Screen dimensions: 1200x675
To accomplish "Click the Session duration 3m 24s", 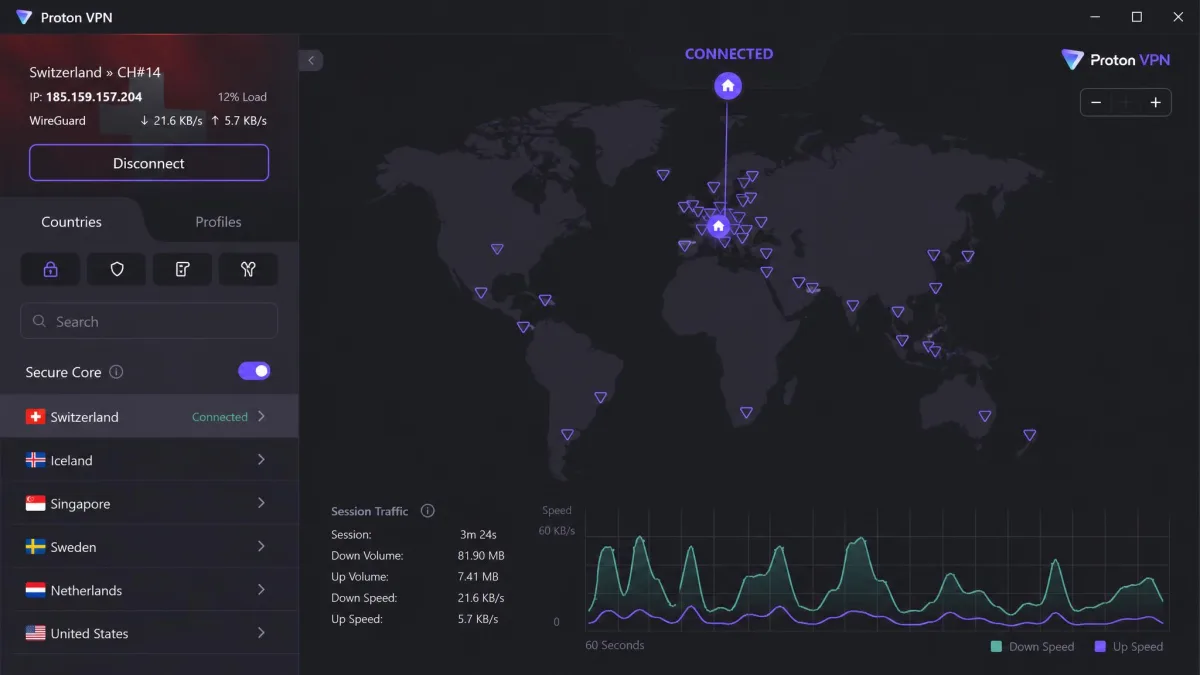I will coord(479,535).
